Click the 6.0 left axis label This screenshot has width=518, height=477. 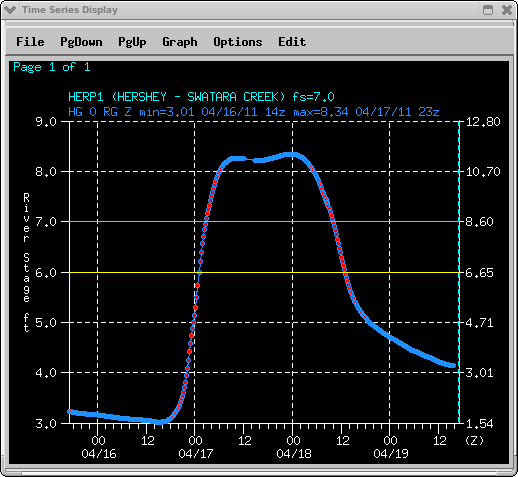pos(46,273)
